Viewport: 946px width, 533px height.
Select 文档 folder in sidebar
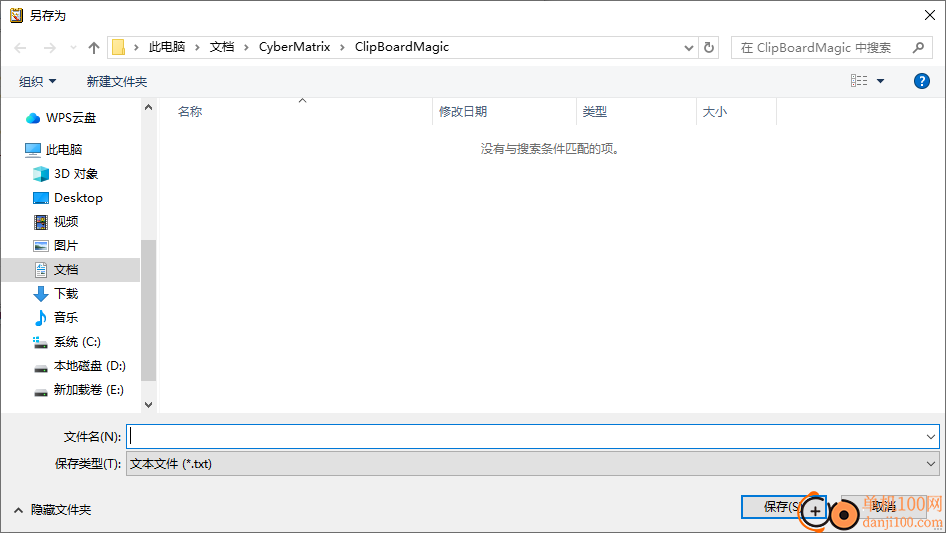click(x=71, y=270)
